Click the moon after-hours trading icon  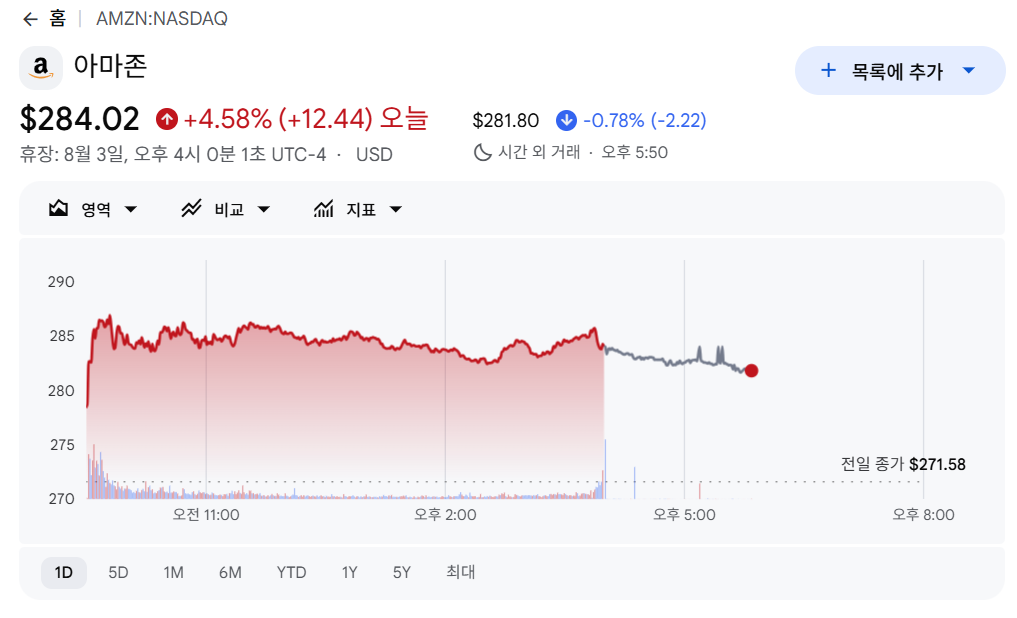pyautogui.click(x=483, y=152)
